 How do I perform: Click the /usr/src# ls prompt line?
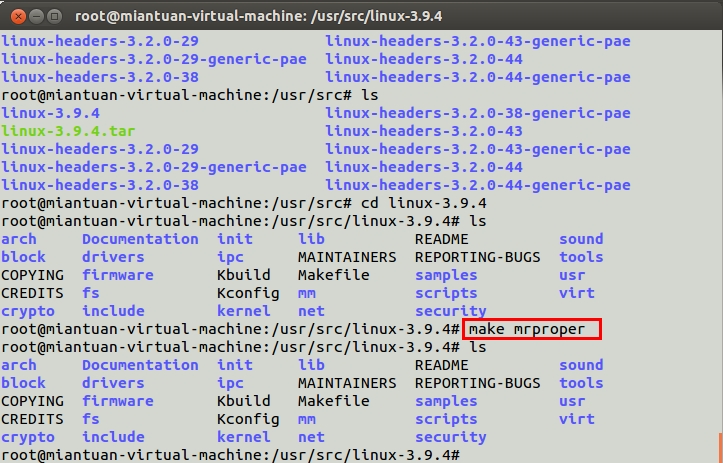[190, 95]
